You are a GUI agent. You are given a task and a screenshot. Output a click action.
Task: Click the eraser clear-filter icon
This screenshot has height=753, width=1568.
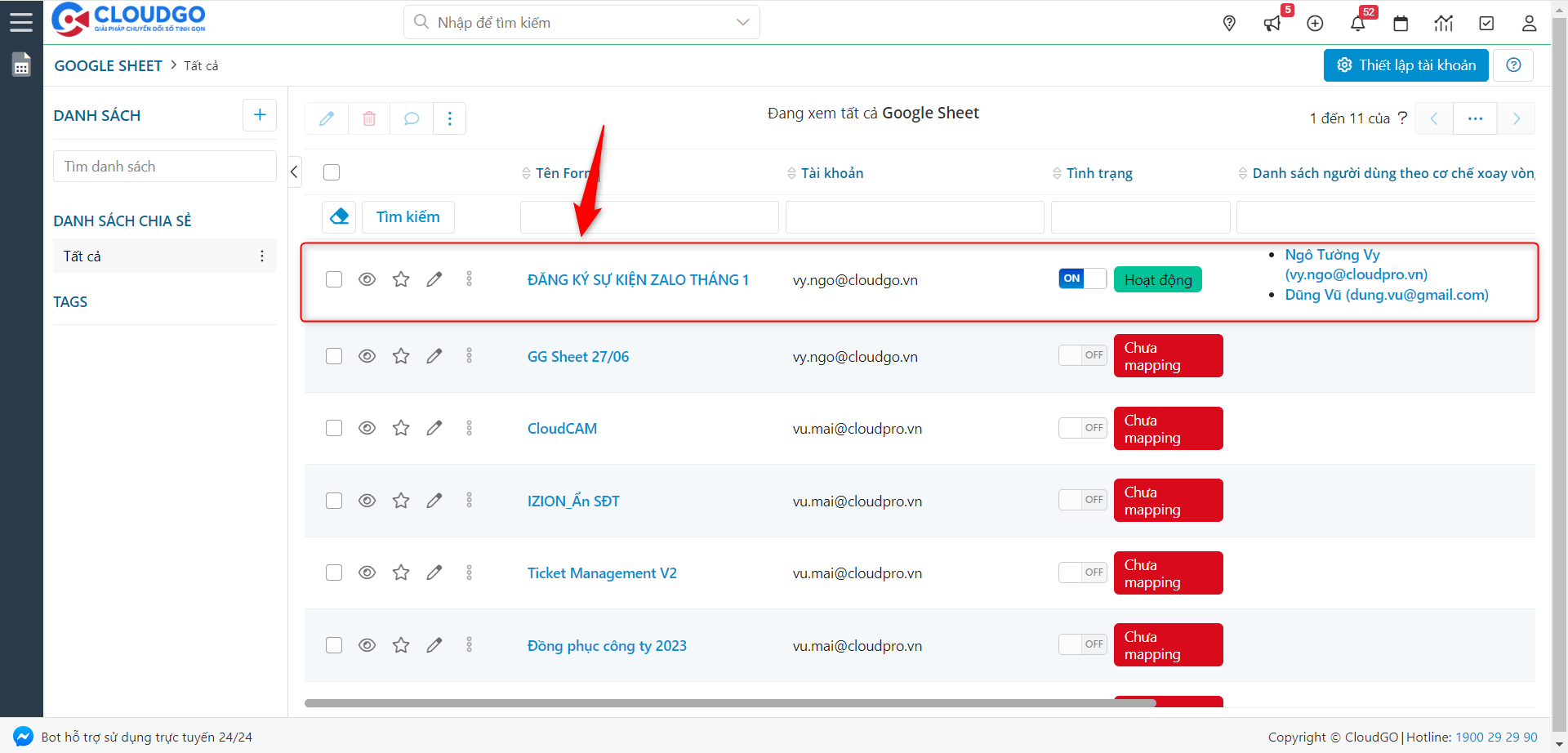(340, 216)
